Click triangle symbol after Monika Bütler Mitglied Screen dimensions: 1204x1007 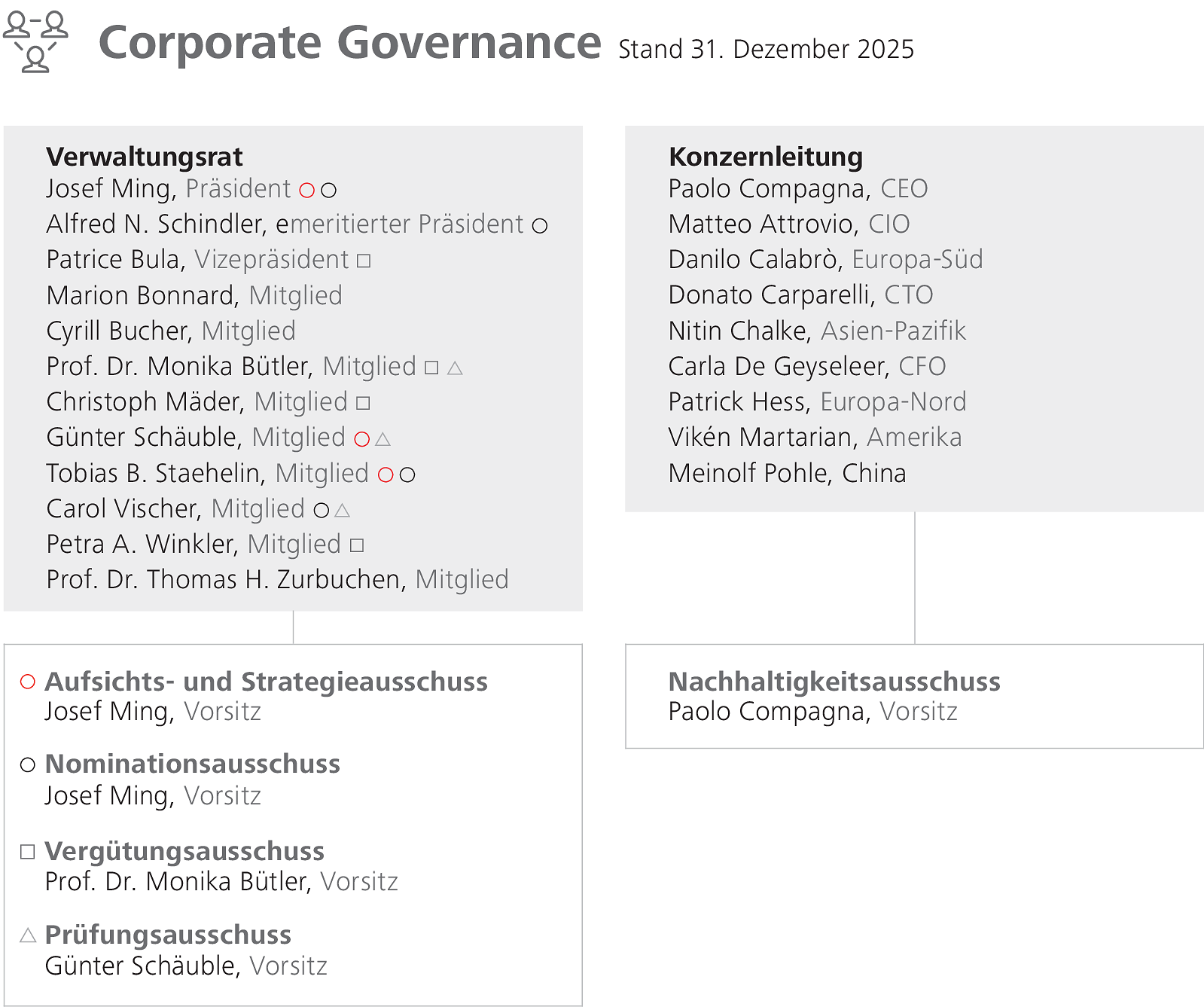[455, 368]
